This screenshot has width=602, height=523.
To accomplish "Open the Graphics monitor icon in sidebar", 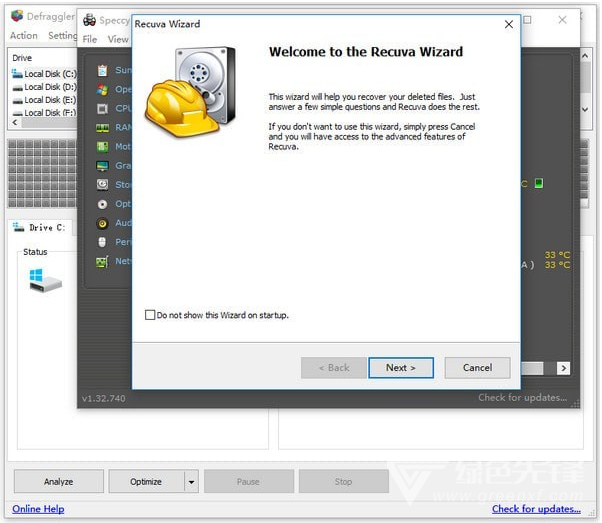I will pyautogui.click(x=102, y=165).
